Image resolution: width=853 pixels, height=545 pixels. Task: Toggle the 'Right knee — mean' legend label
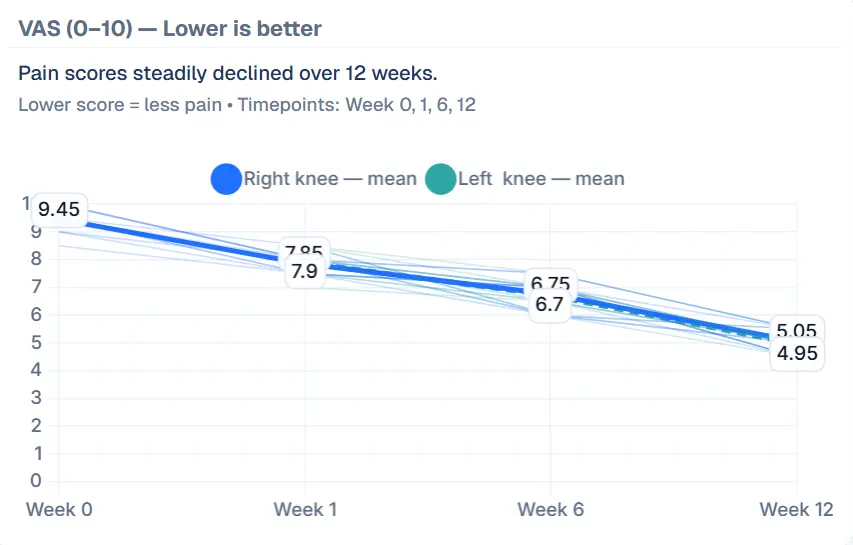(330, 179)
